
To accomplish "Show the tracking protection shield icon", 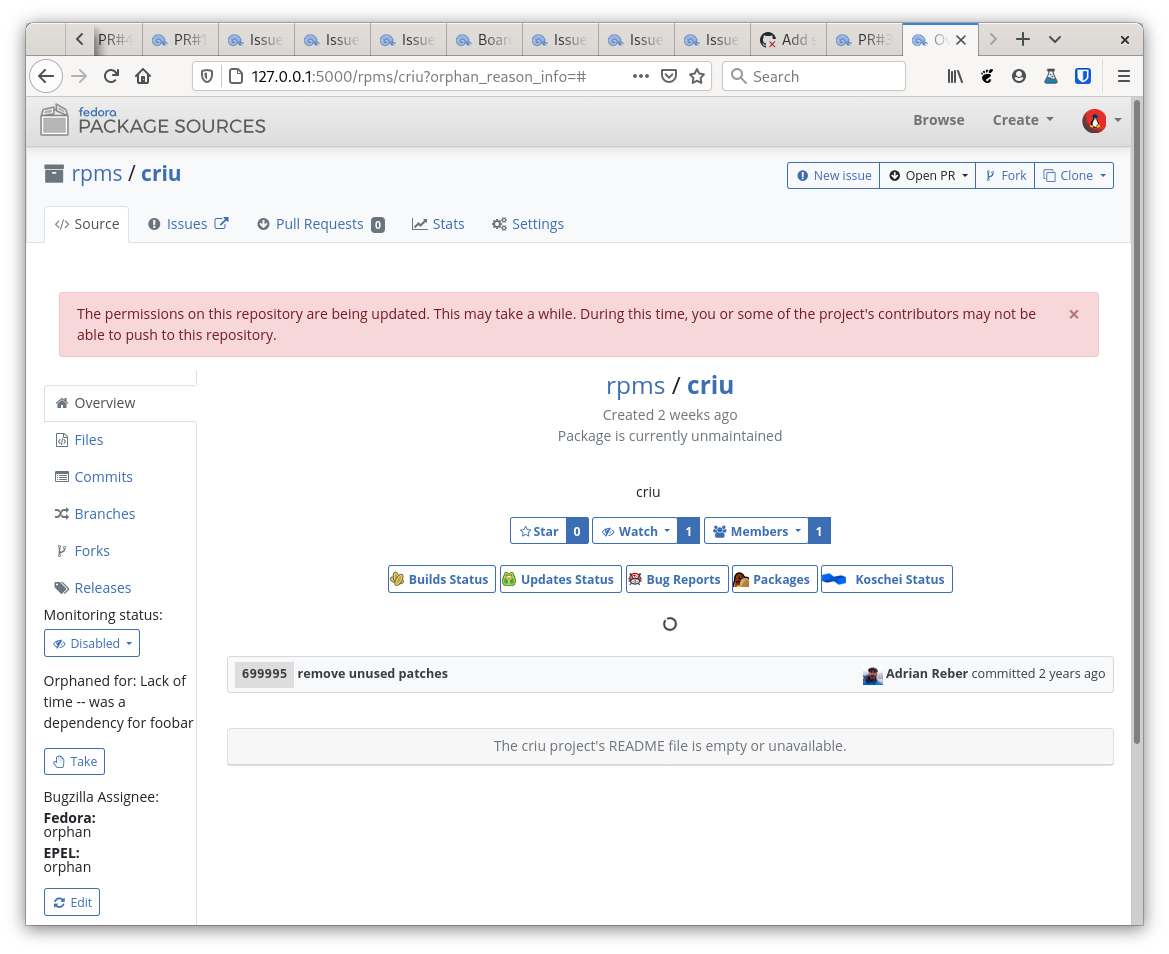I will tap(207, 76).
